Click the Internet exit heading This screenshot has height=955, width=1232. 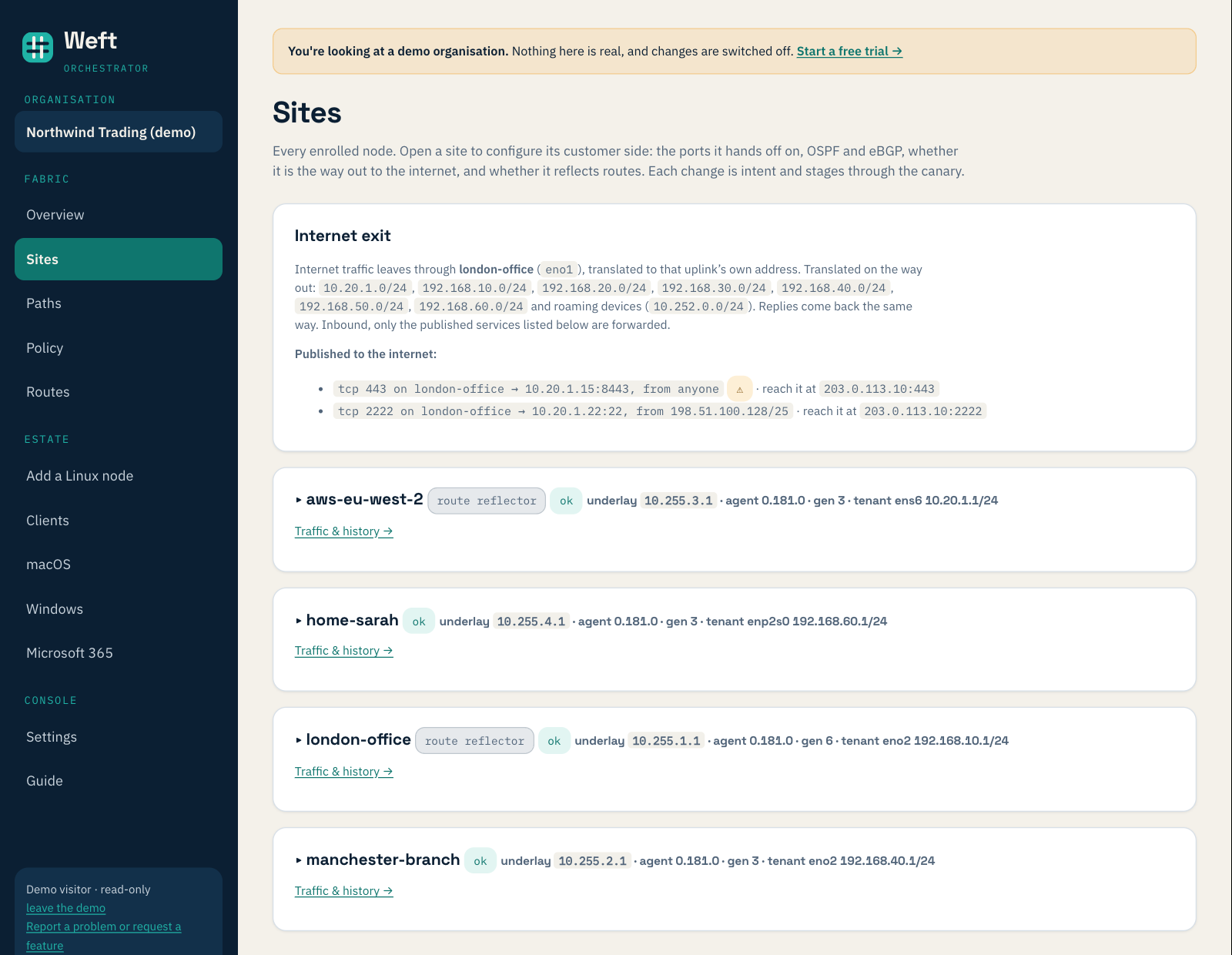click(343, 236)
